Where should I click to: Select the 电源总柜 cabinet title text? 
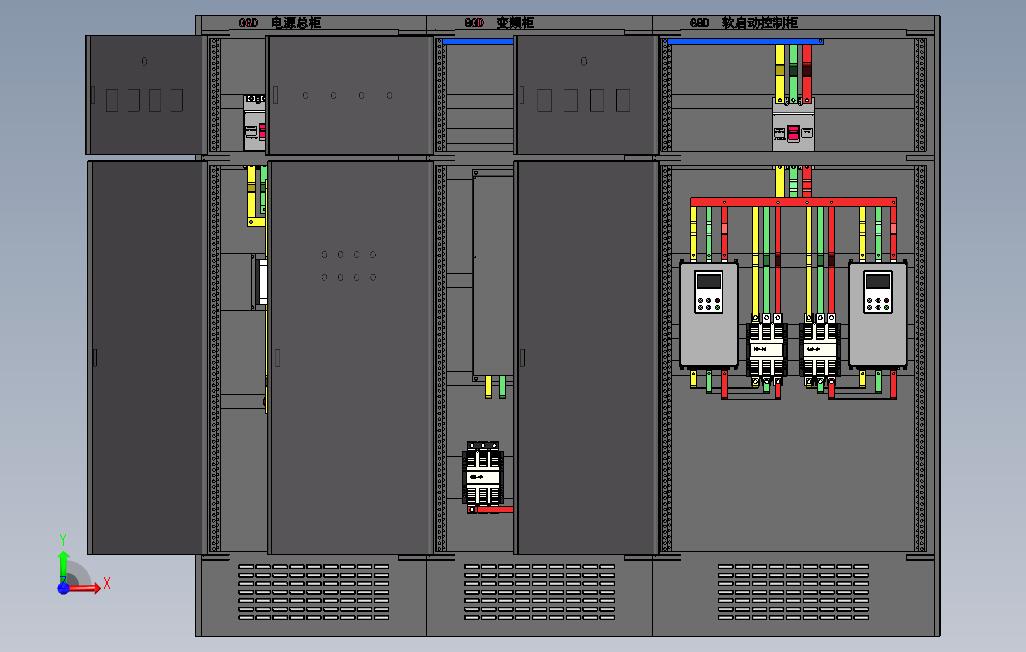click(296, 23)
